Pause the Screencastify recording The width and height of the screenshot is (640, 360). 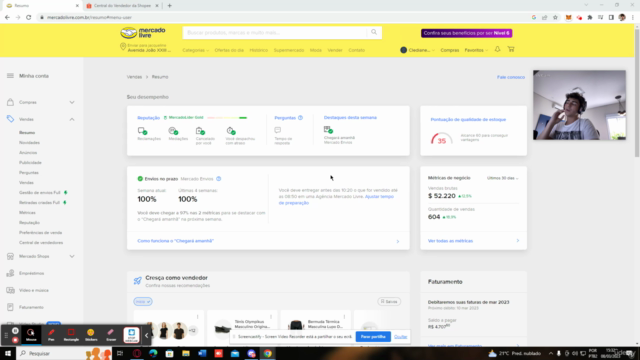click(15, 331)
